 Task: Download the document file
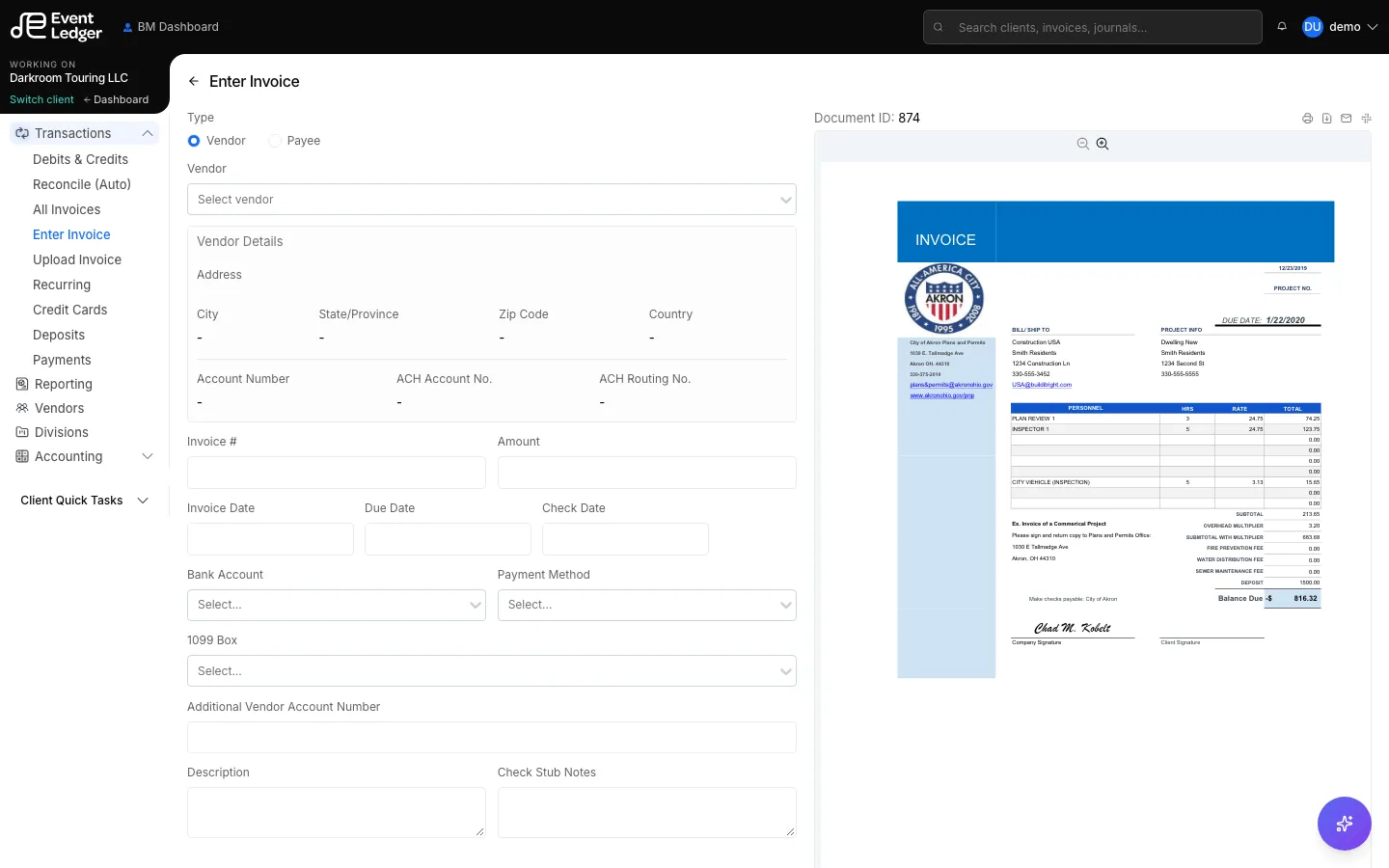(x=1326, y=119)
